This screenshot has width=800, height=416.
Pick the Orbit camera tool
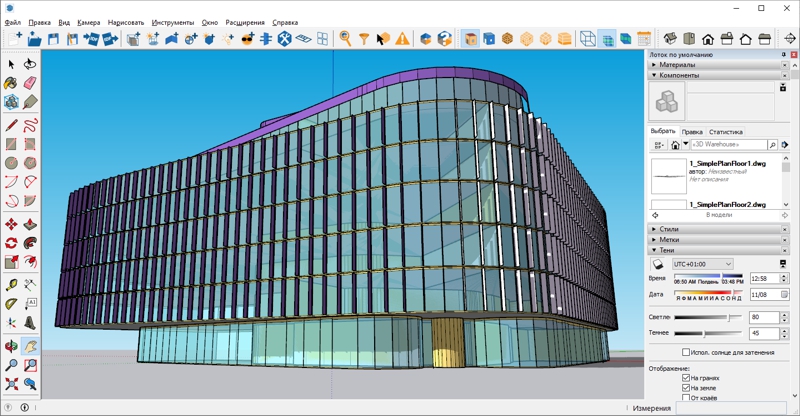(11, 347)
